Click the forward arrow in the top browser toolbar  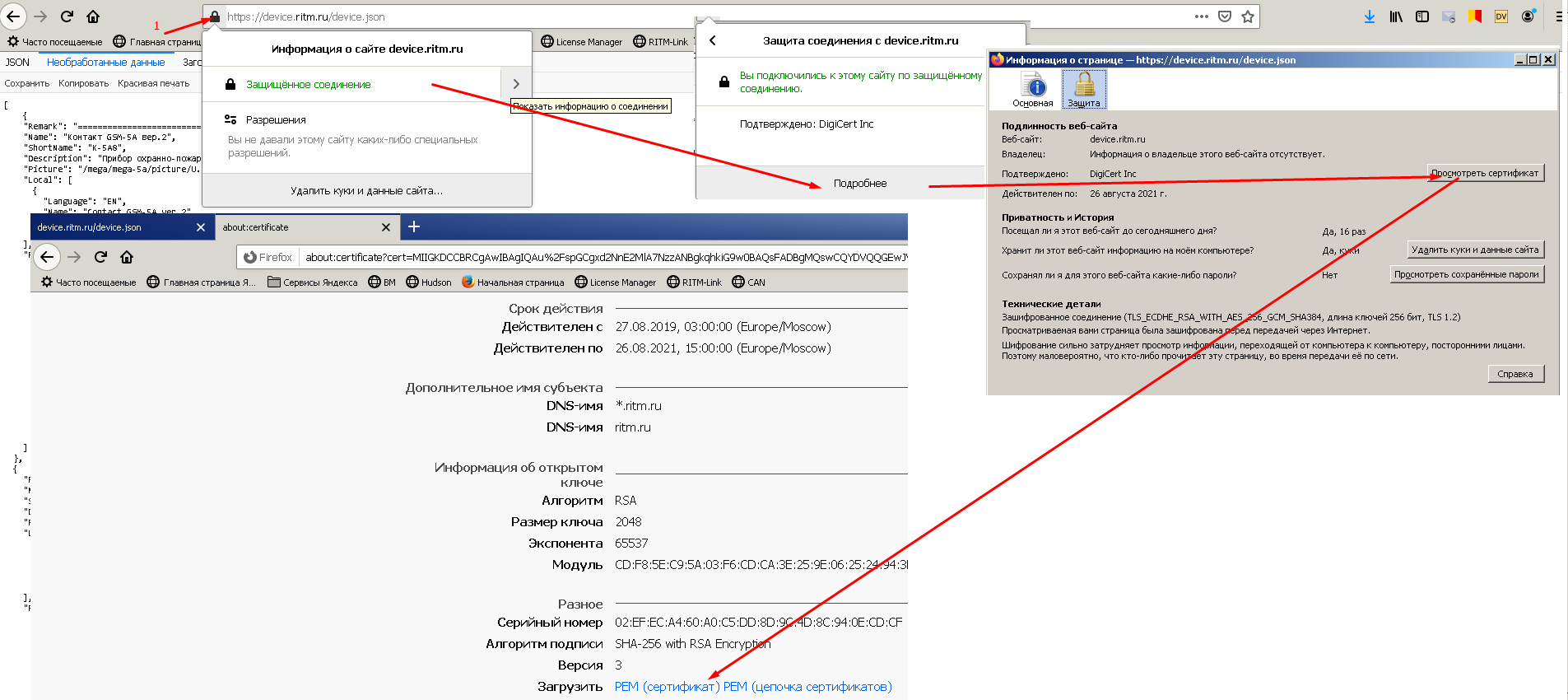40,16
